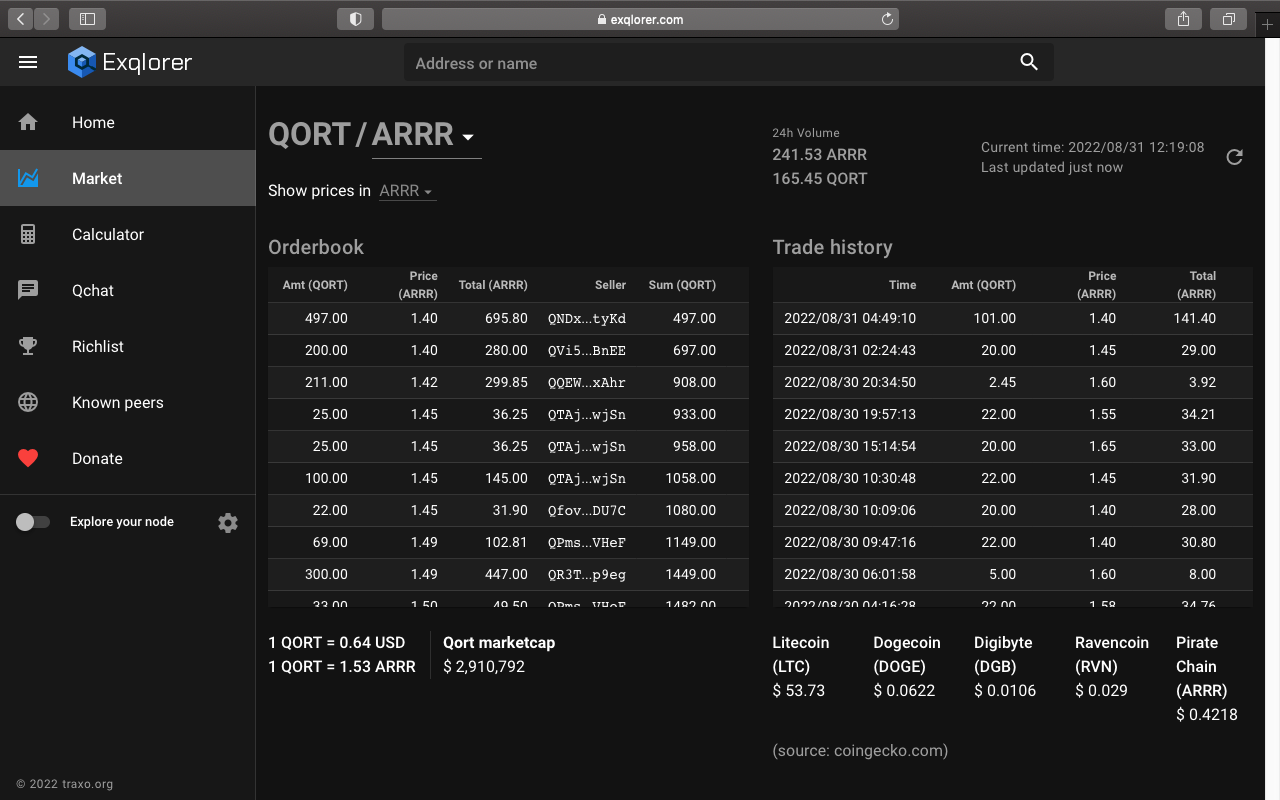Open the Home page
This screenshot has width=1280, height=800.
point(128,122)
